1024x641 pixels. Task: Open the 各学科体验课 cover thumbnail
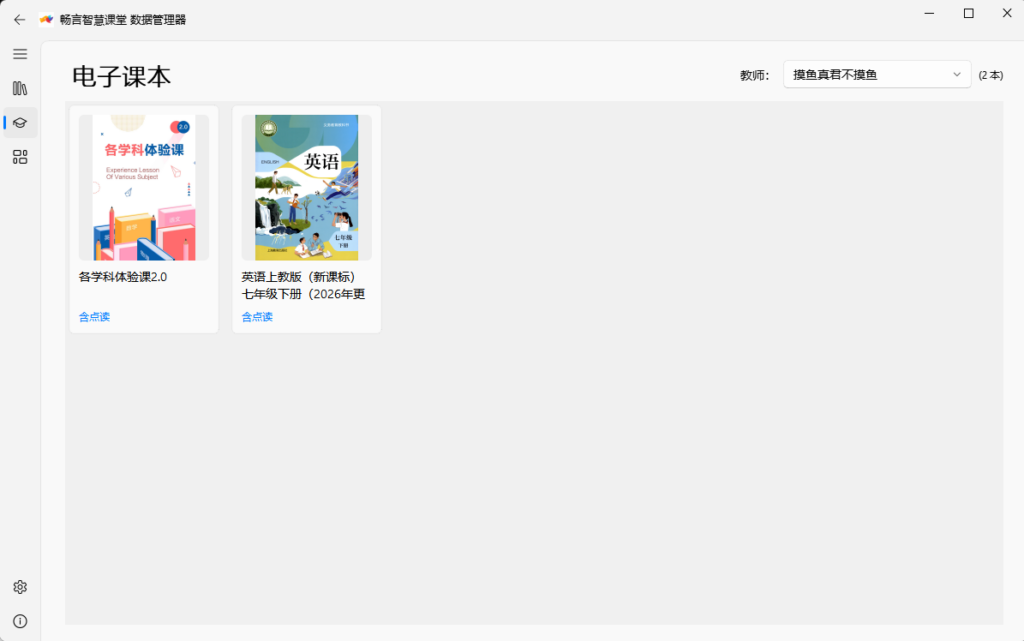click(144, 187)
